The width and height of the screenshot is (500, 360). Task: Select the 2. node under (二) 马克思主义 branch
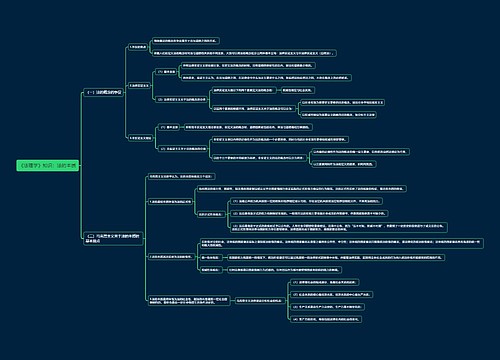click(x=171, y=257)
